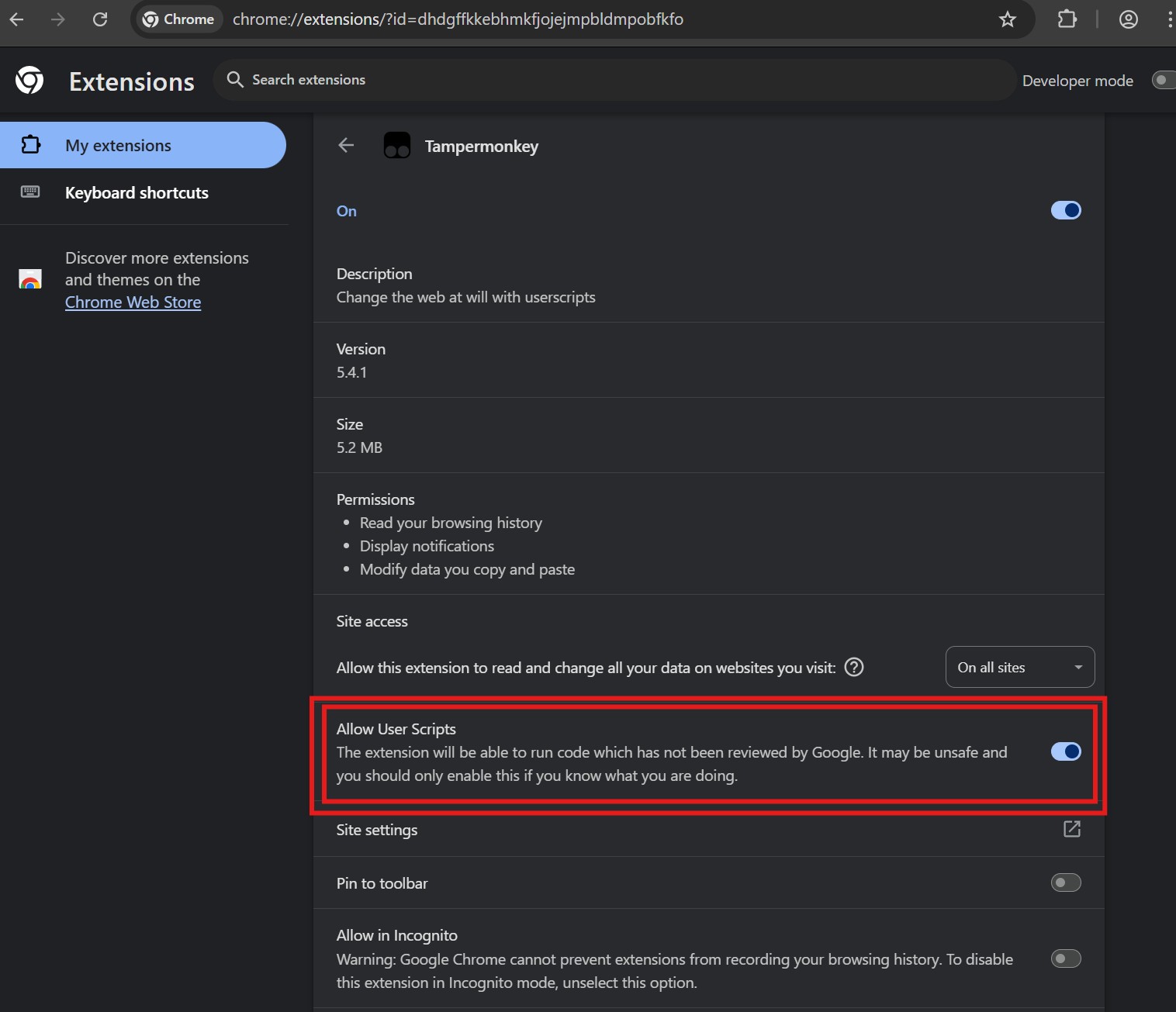
Task: Turn off Allow User Scripts toggle
Action: (1065, 751)
